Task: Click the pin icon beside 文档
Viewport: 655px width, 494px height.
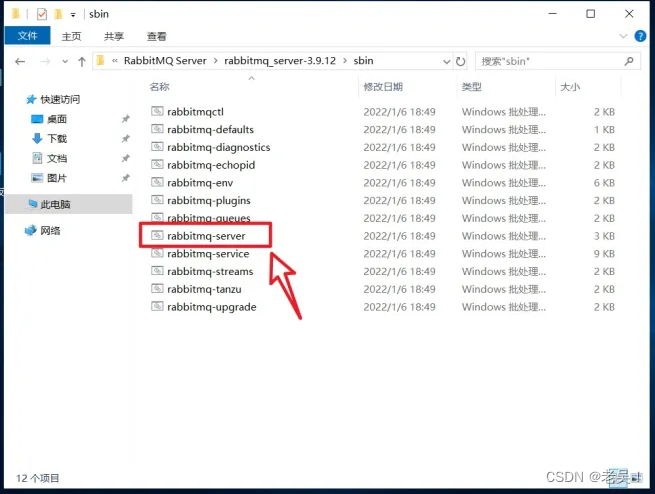Action: [x=125, y=158]
